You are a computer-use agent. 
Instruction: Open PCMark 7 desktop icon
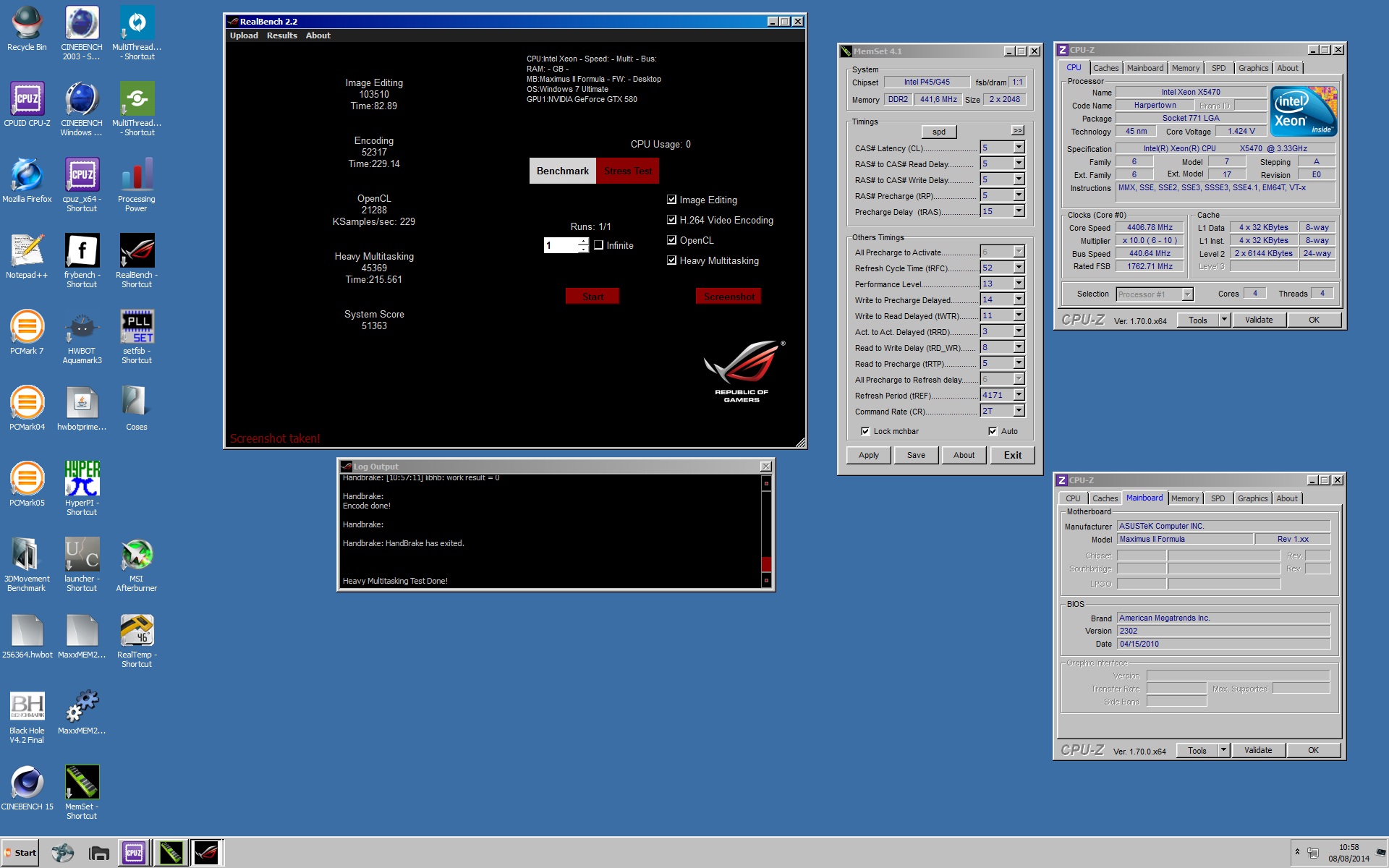27,333
